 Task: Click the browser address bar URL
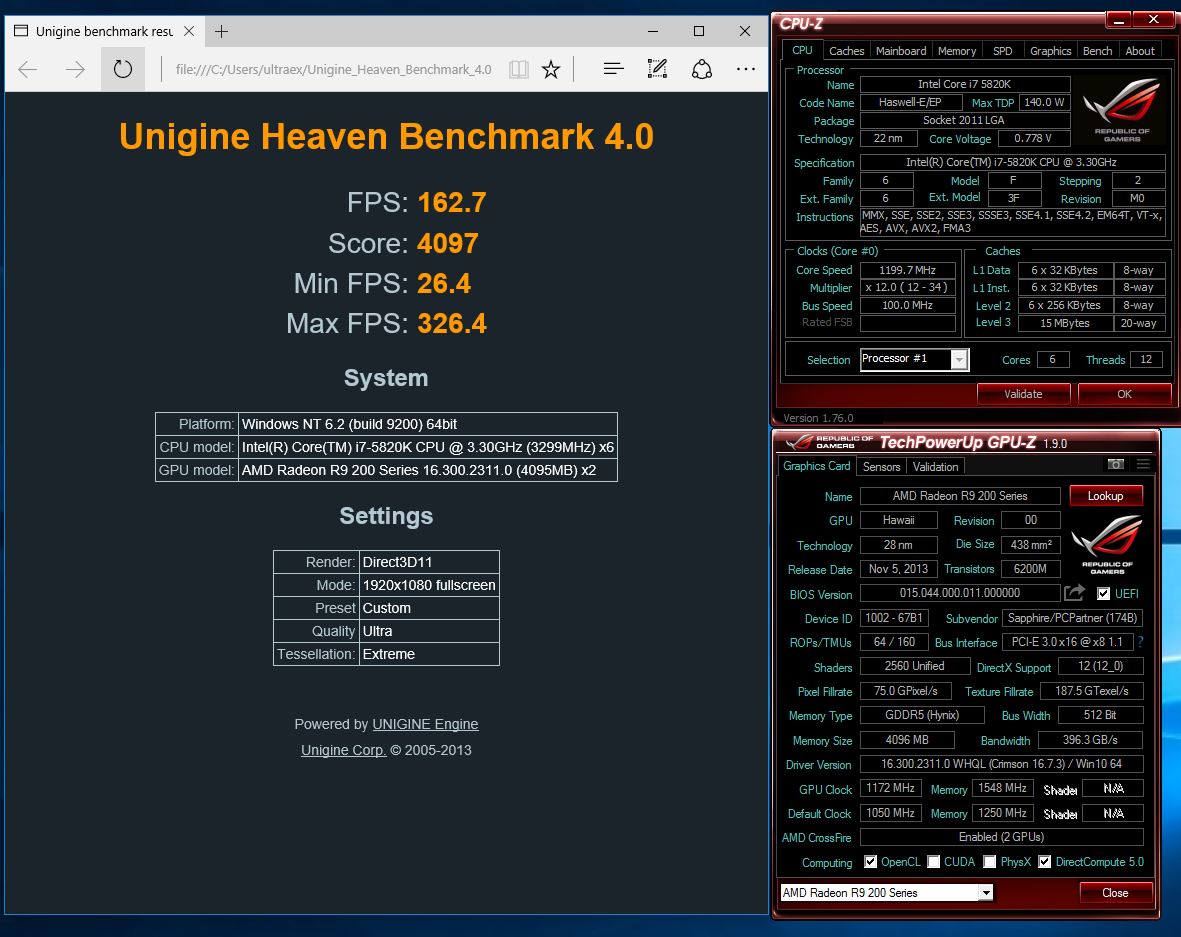point(333,69)
